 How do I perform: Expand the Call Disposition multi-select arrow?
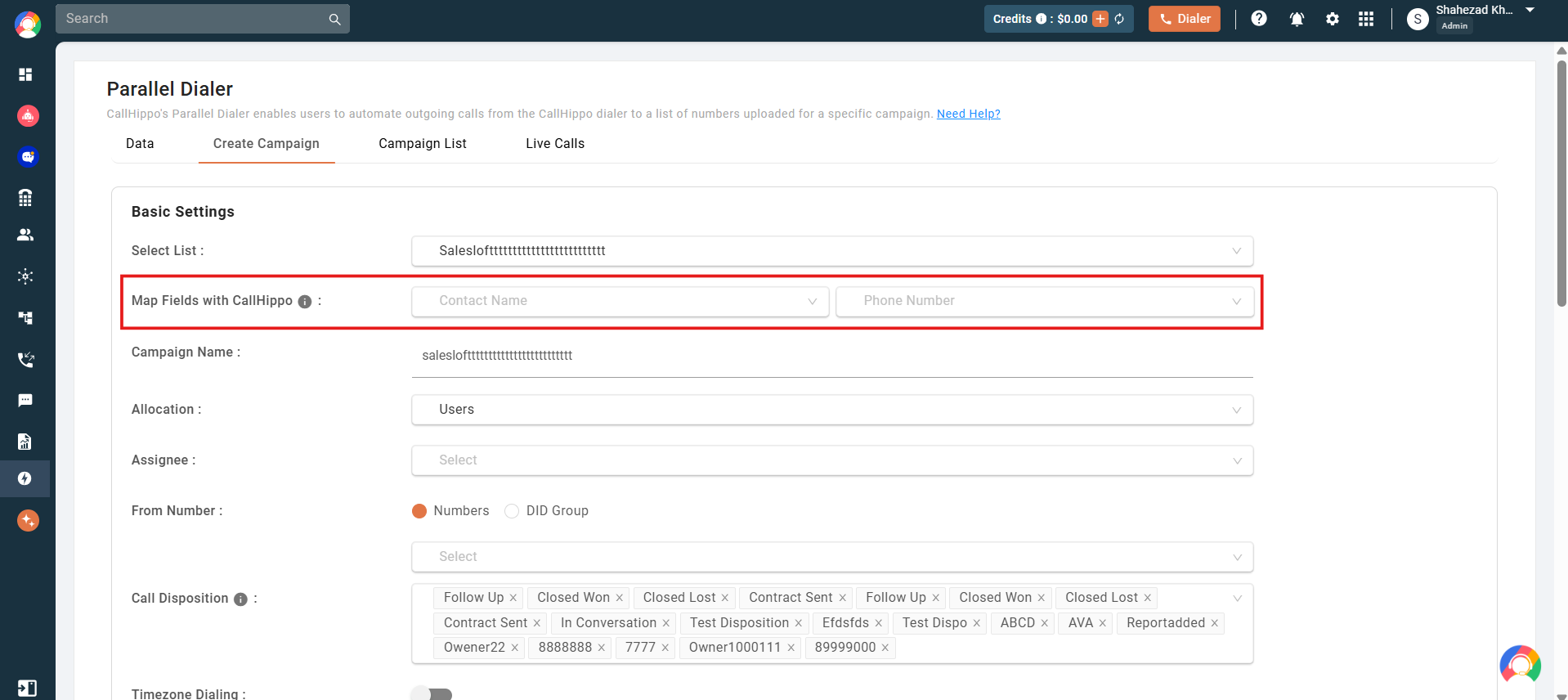[x=1237, y=599]
